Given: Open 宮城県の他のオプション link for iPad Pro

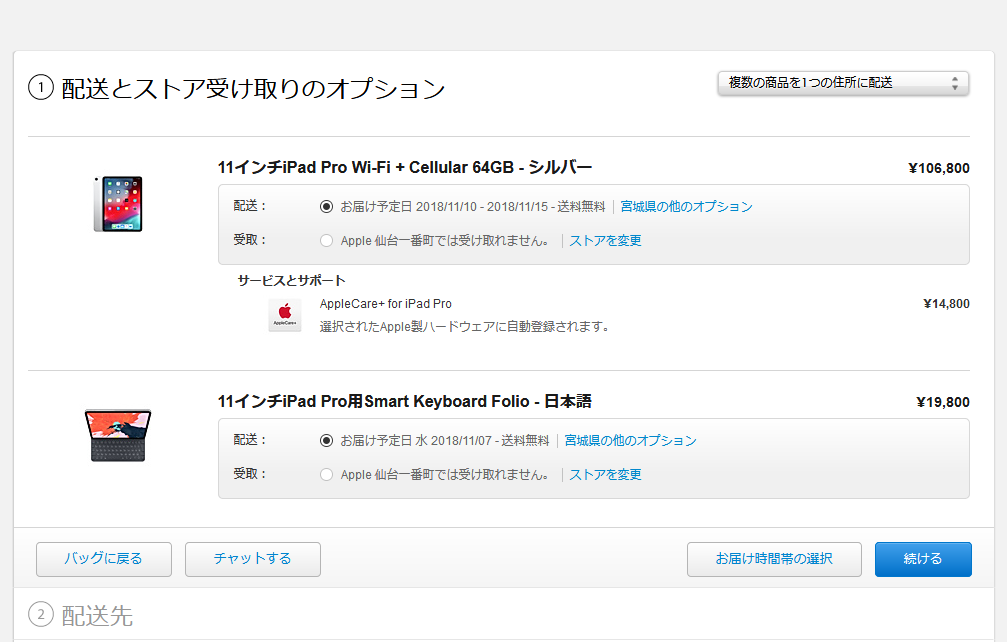Looking at the screenshot, I should [686, 207].
